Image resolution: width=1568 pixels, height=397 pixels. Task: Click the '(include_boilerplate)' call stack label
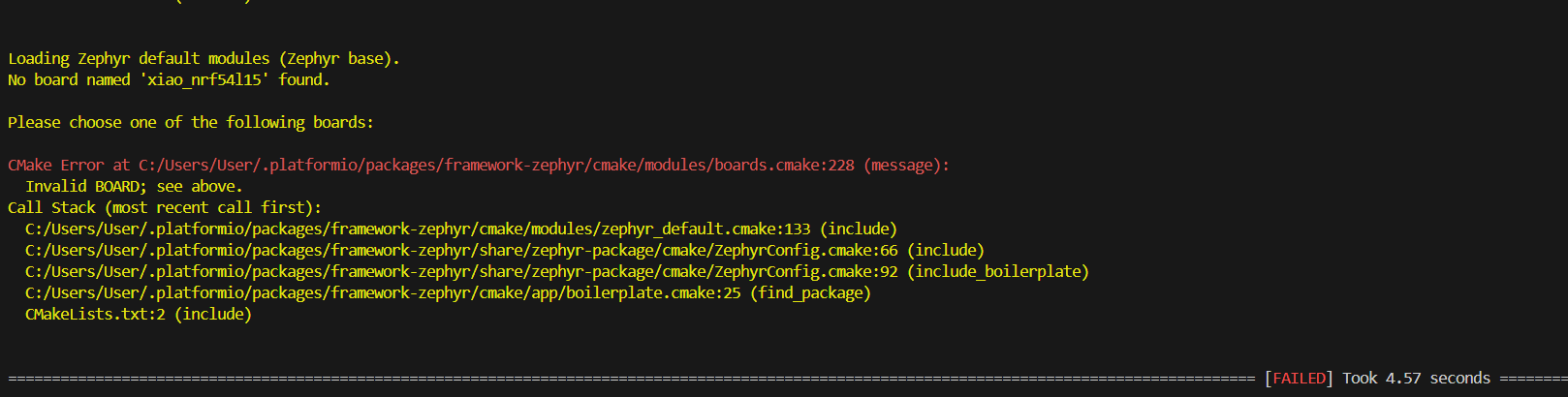coord(998,272)
